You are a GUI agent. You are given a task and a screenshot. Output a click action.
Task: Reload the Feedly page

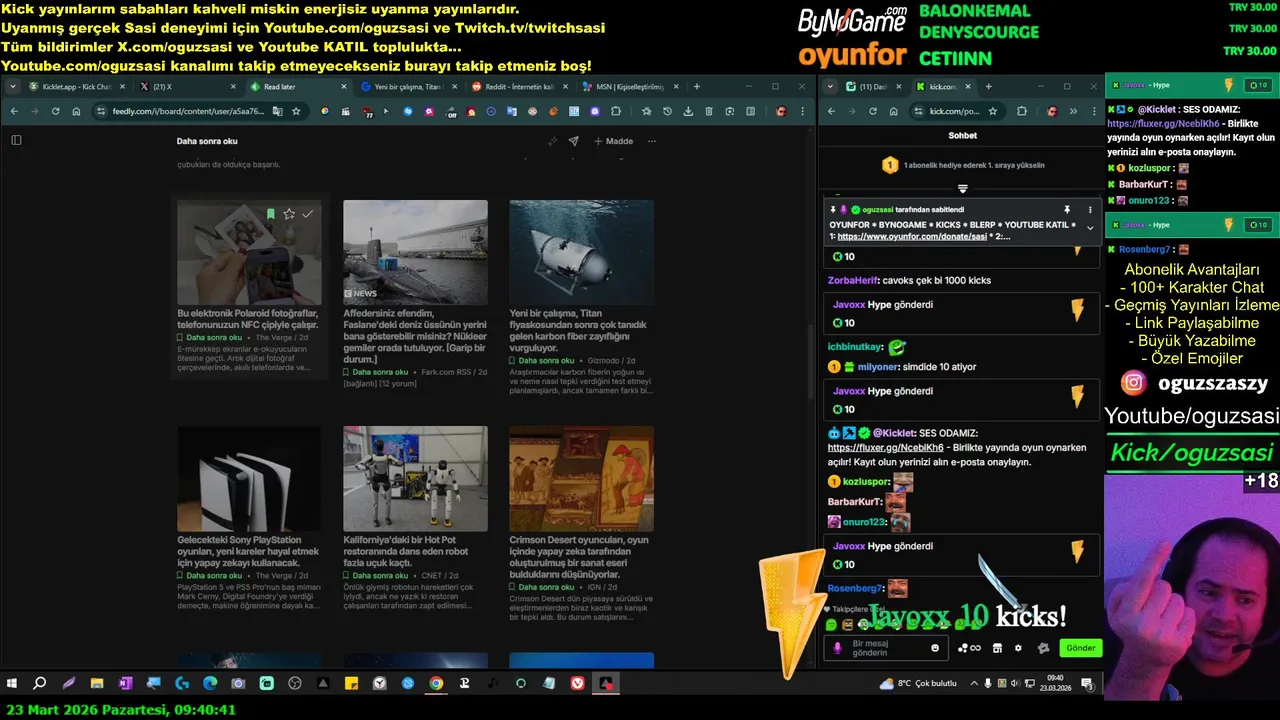(55, 111)
